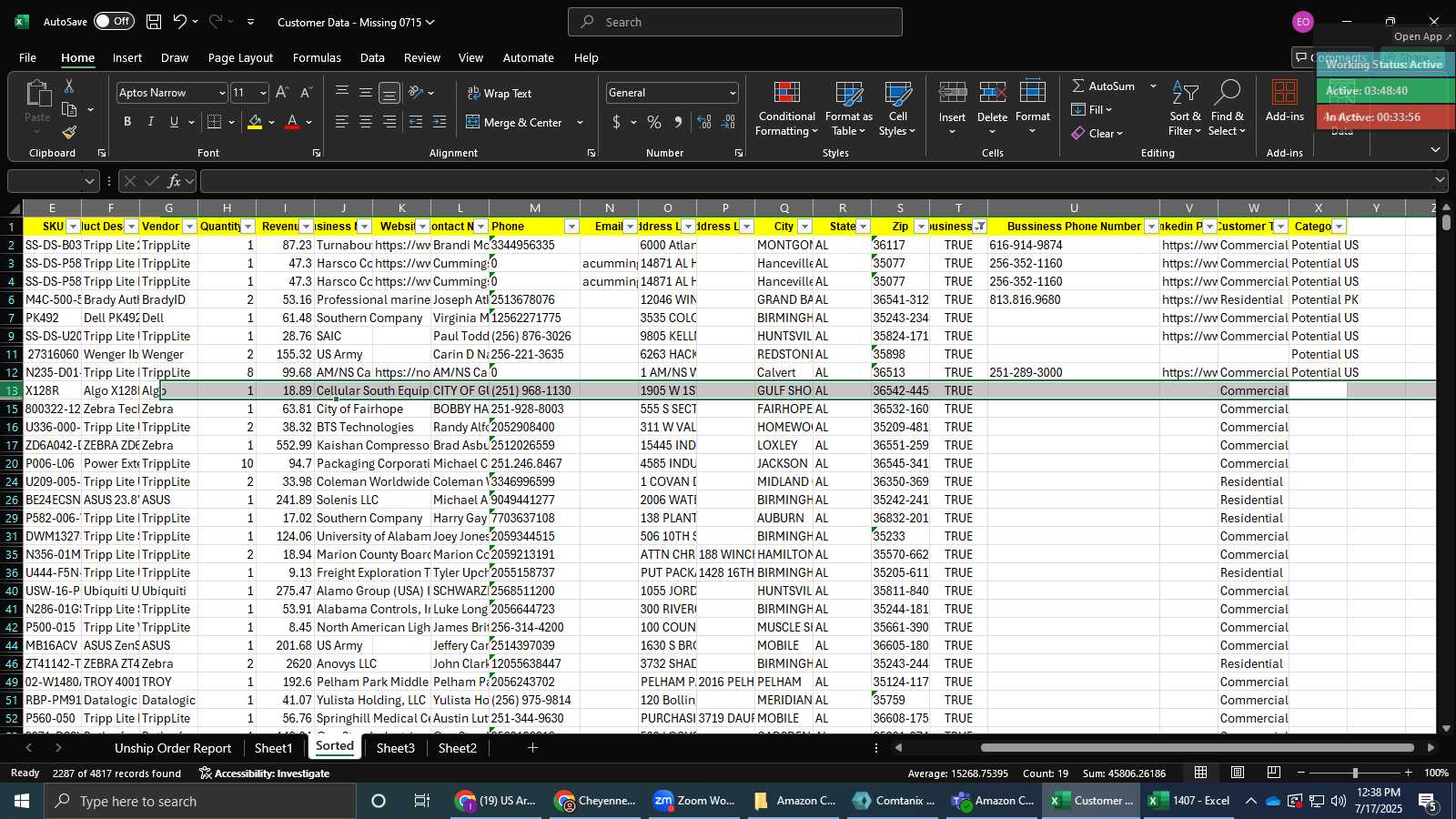The height and width of the screenshot is (819, 1456).
Task: Toggle Wrap Text
Action: tap(500, 93)
